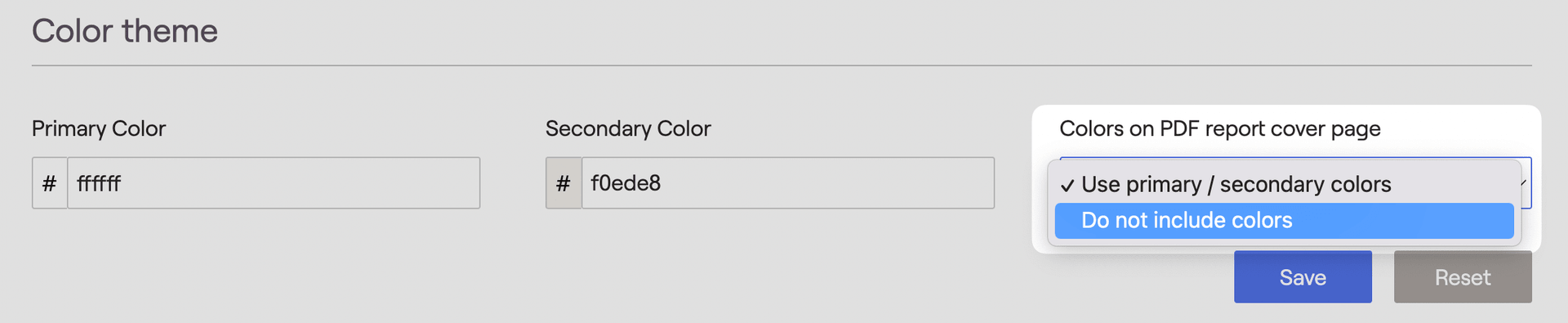The height and width of the screenshot is (323, 1568).
Task: Click the 'Primary Color' label
Action: point(99,128)
